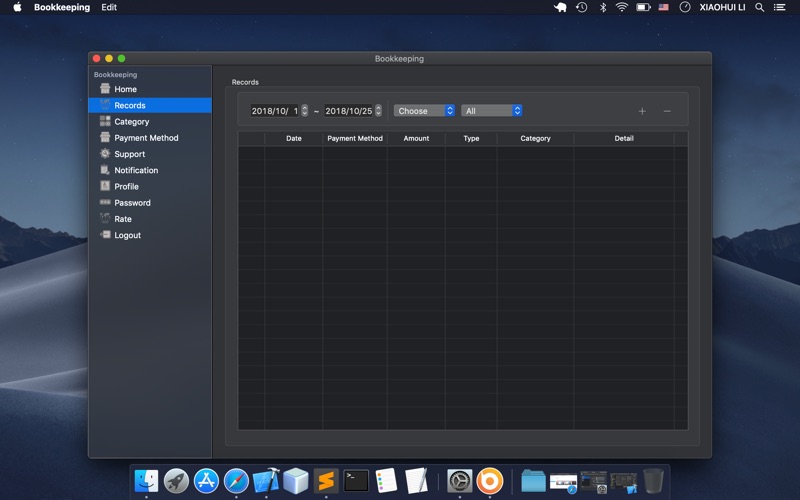Launch Safari from the dock

pyautogui.click(x=236, y=481)
